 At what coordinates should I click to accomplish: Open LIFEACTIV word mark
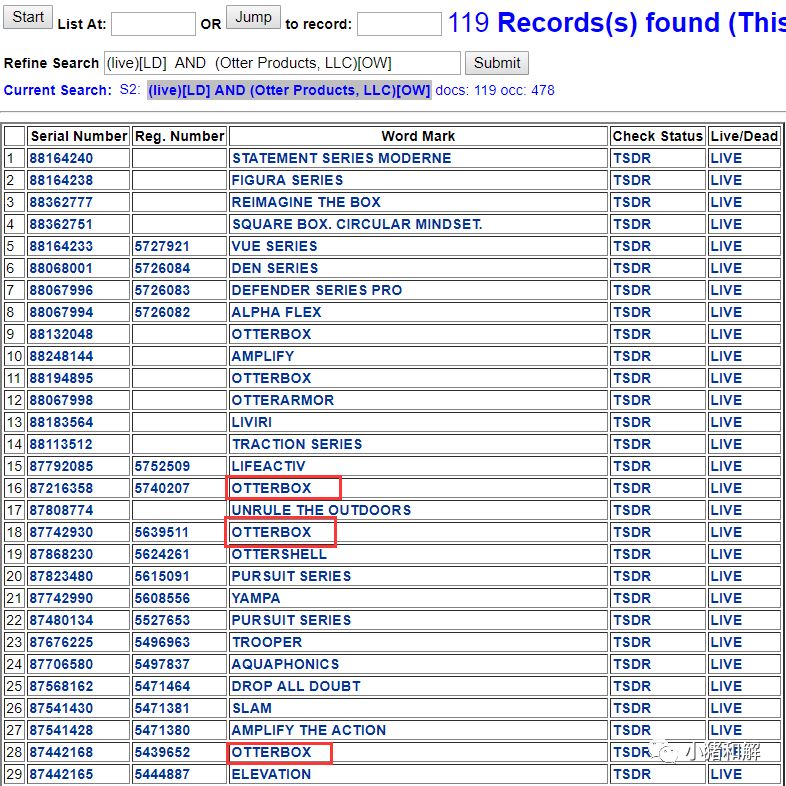pyautogui.click(x=268, y=467)
